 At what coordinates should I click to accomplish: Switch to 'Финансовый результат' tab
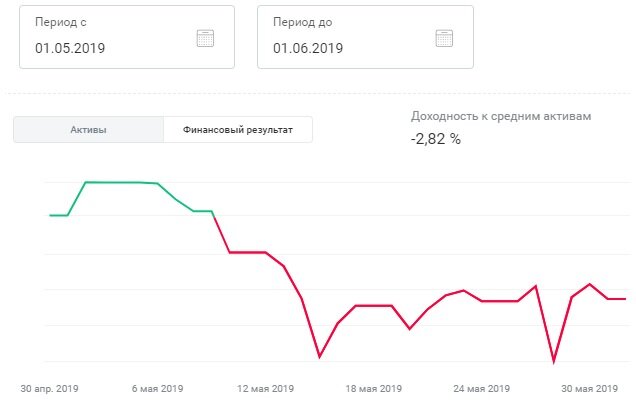238,130
